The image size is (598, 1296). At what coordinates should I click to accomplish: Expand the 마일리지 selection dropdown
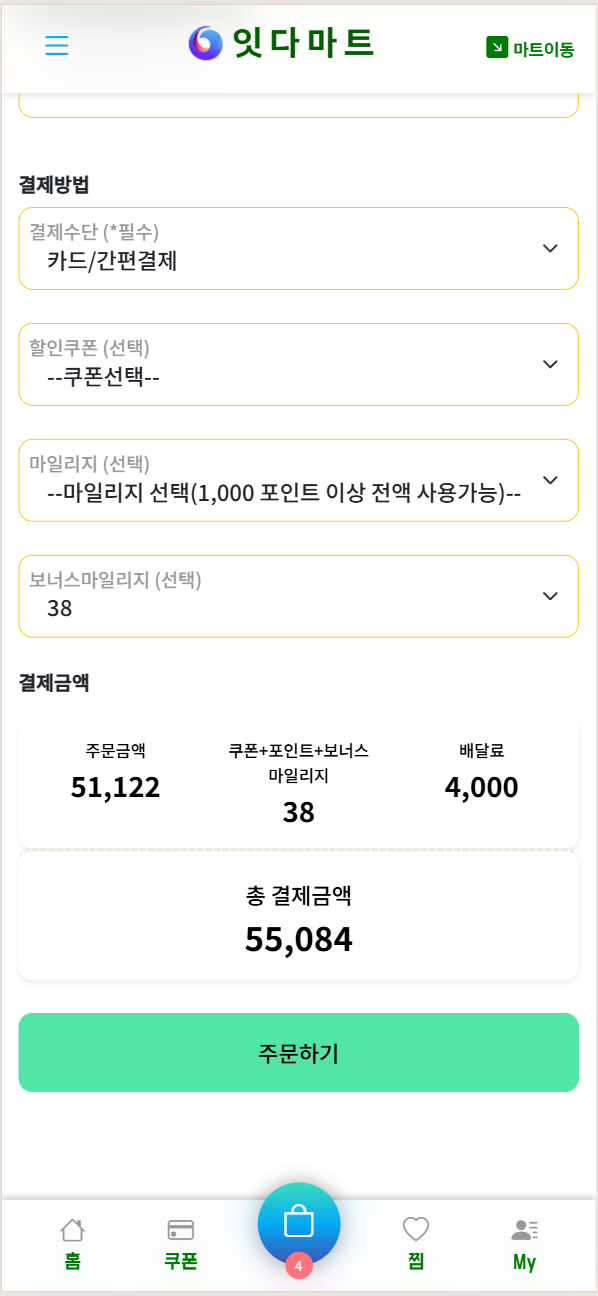[299, 480]
